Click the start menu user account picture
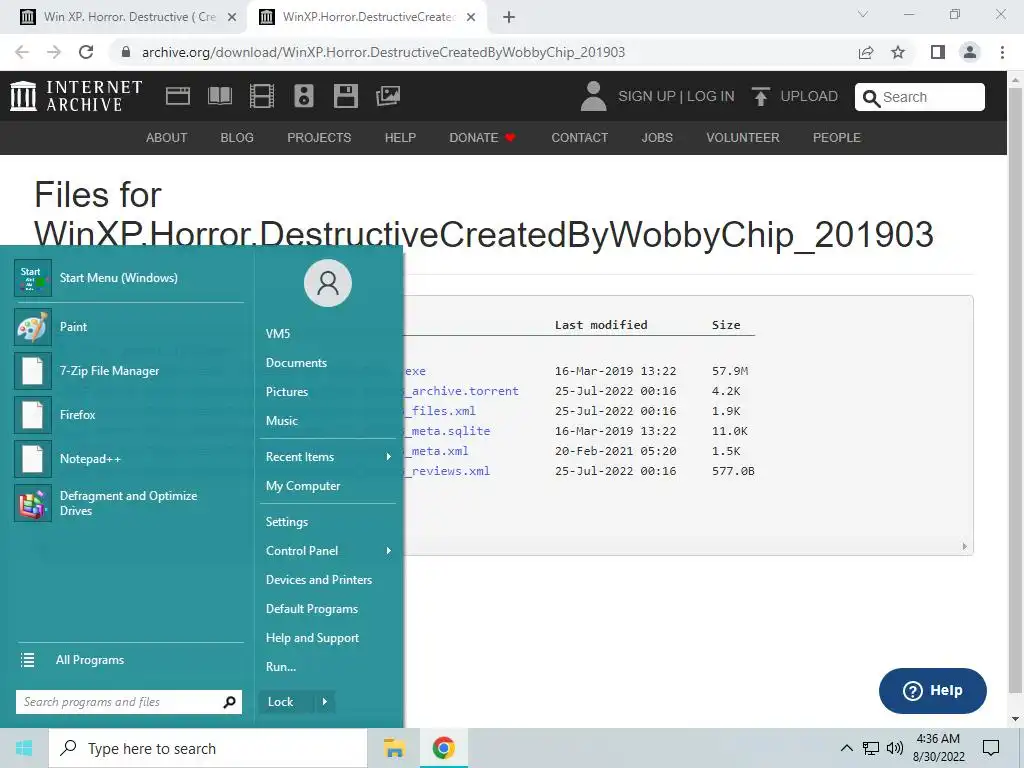The width and height of the screenshot is (1024, 768). point(328,283)
